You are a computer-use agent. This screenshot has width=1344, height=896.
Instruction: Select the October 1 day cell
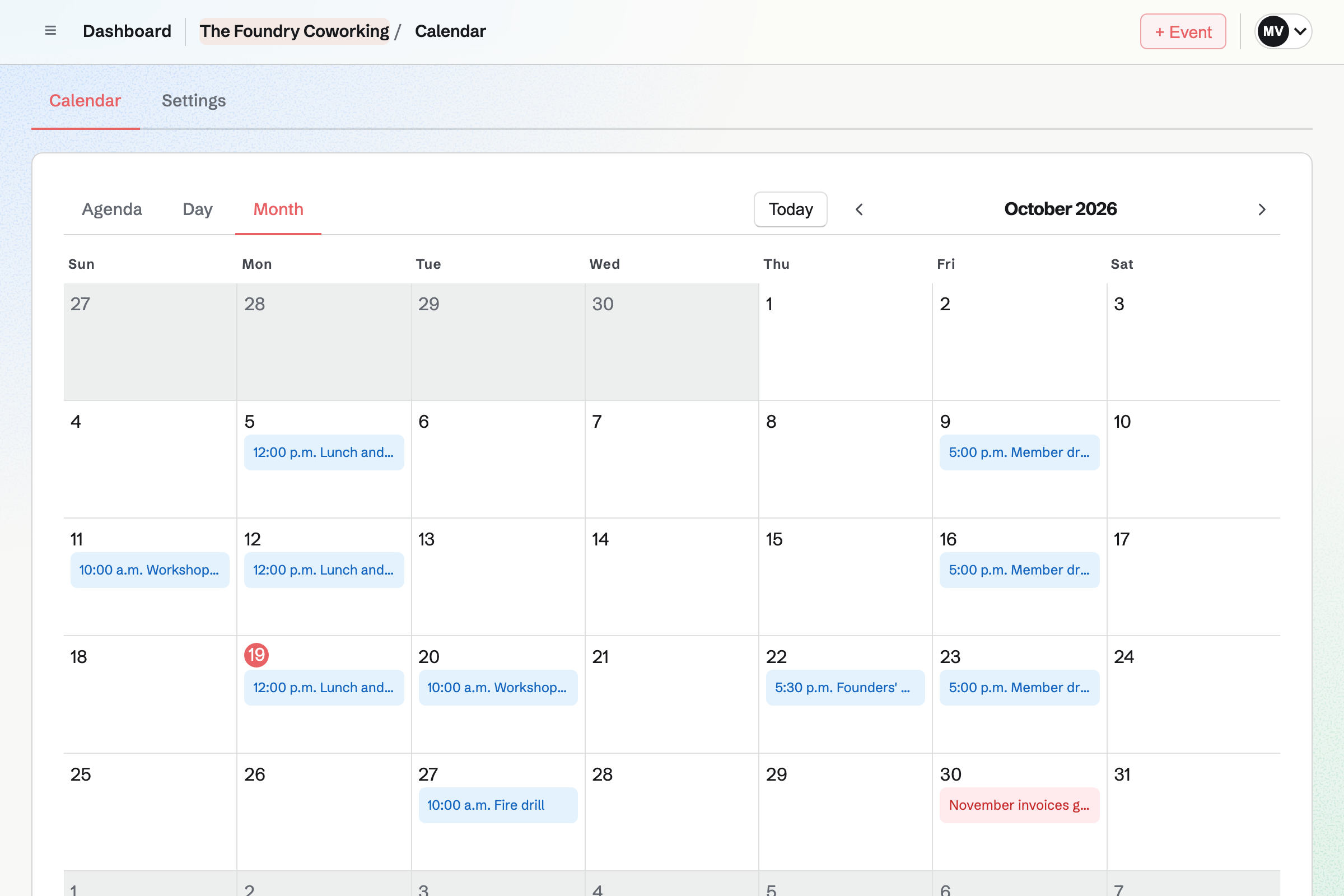845,342
